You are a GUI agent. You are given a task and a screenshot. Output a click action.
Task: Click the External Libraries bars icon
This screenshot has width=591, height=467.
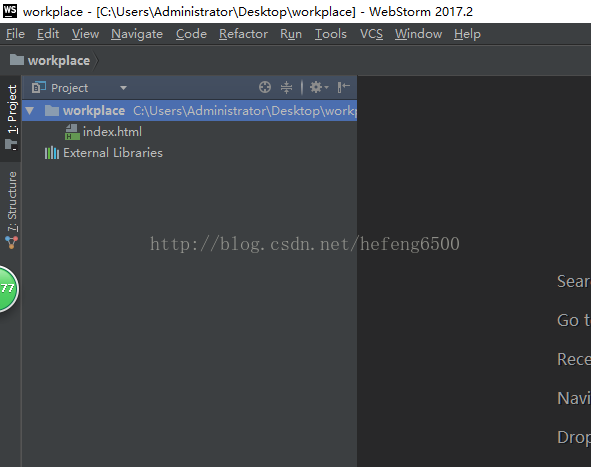click(x=52, y=153)
